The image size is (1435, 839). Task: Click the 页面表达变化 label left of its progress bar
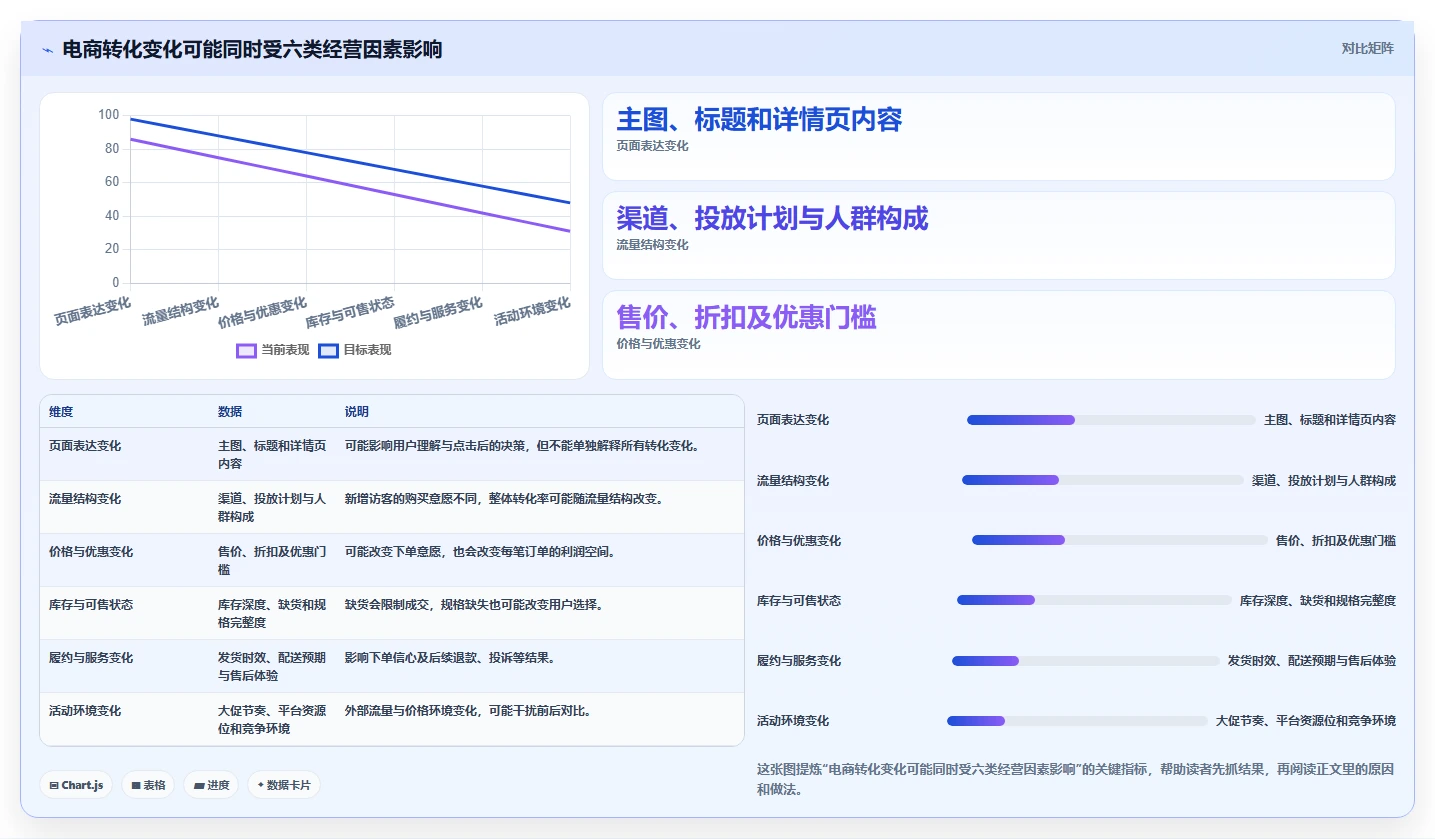[793, 420]
